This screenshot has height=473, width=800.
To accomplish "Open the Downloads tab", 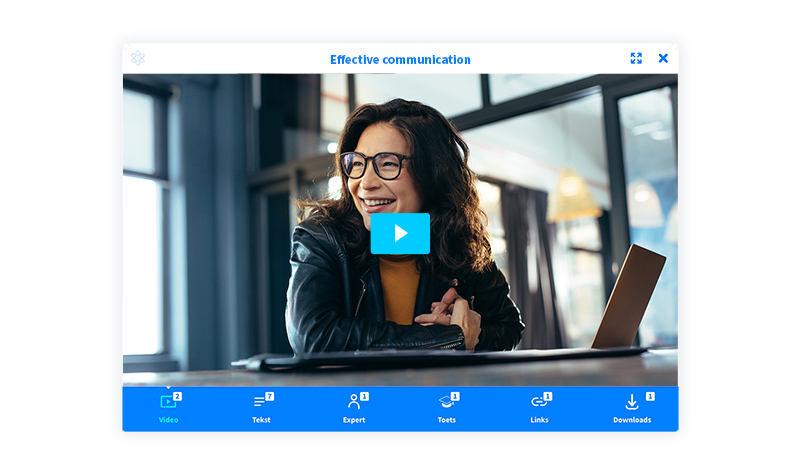I will [632, 408].
